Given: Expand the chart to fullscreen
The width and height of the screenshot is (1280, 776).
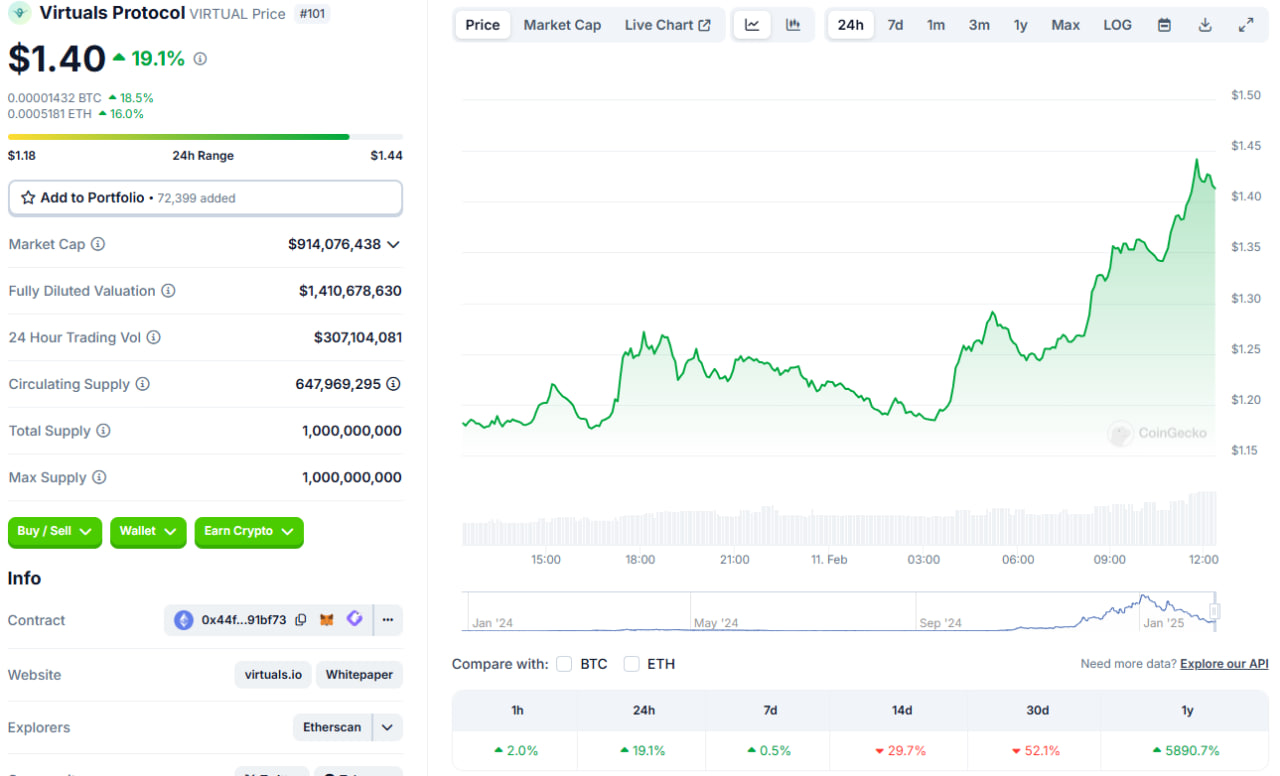Looking at the screenshot, I should (x=1246, y=25).
